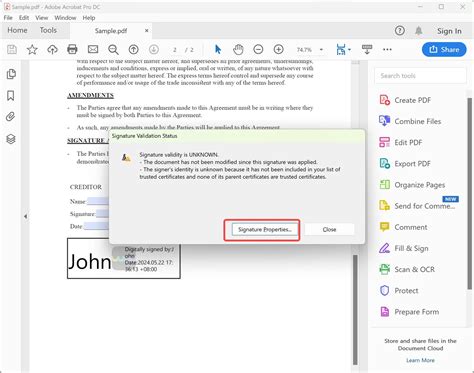Click the fit page width icon
474x373 pixels.
pos(341,50)
